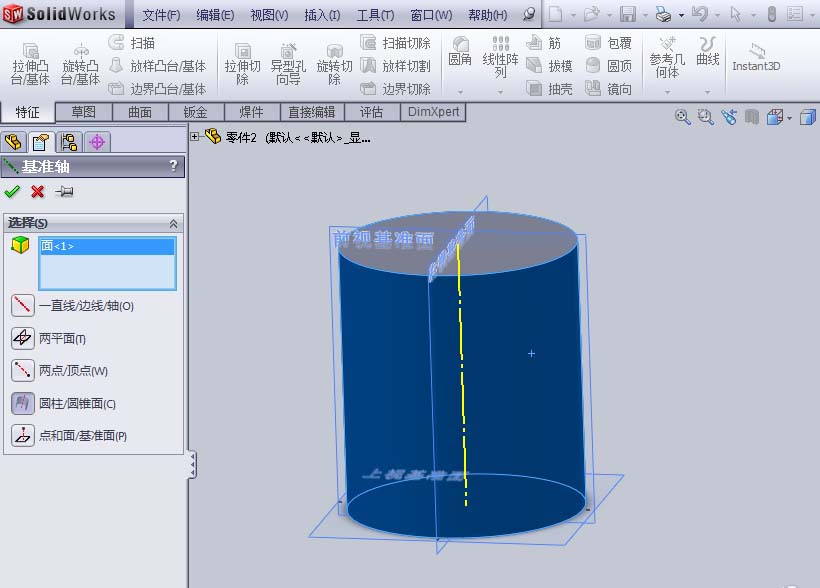Screen dimensions: 820x588
Task: Switch to the ConfigurationManager tab
Action: tap(69, 142)
